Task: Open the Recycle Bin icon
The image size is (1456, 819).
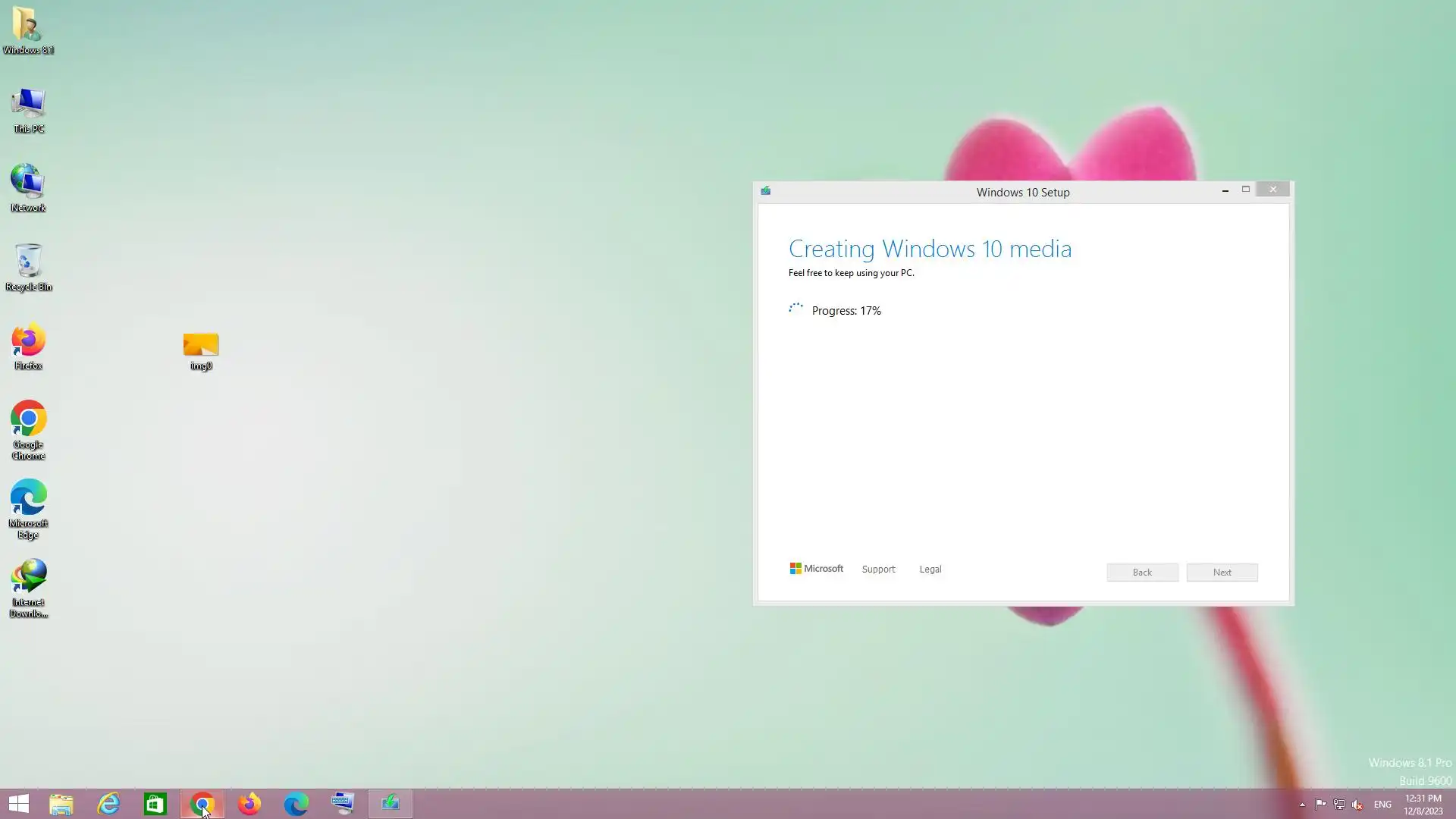Action: click(28, 265)
